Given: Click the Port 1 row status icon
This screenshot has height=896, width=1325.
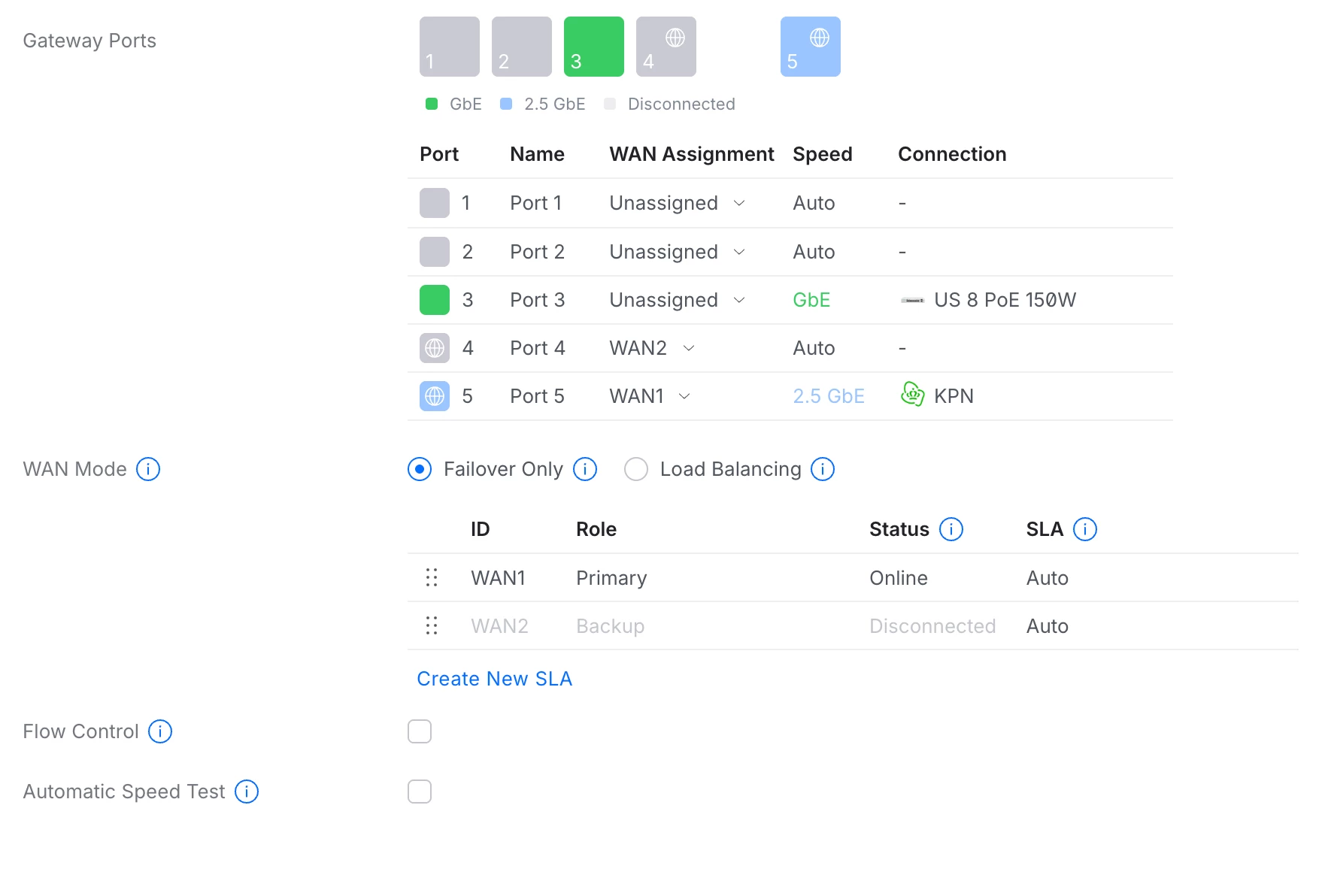Looking at the screenshot, I should pyautogui.click(x=435, y=203).
